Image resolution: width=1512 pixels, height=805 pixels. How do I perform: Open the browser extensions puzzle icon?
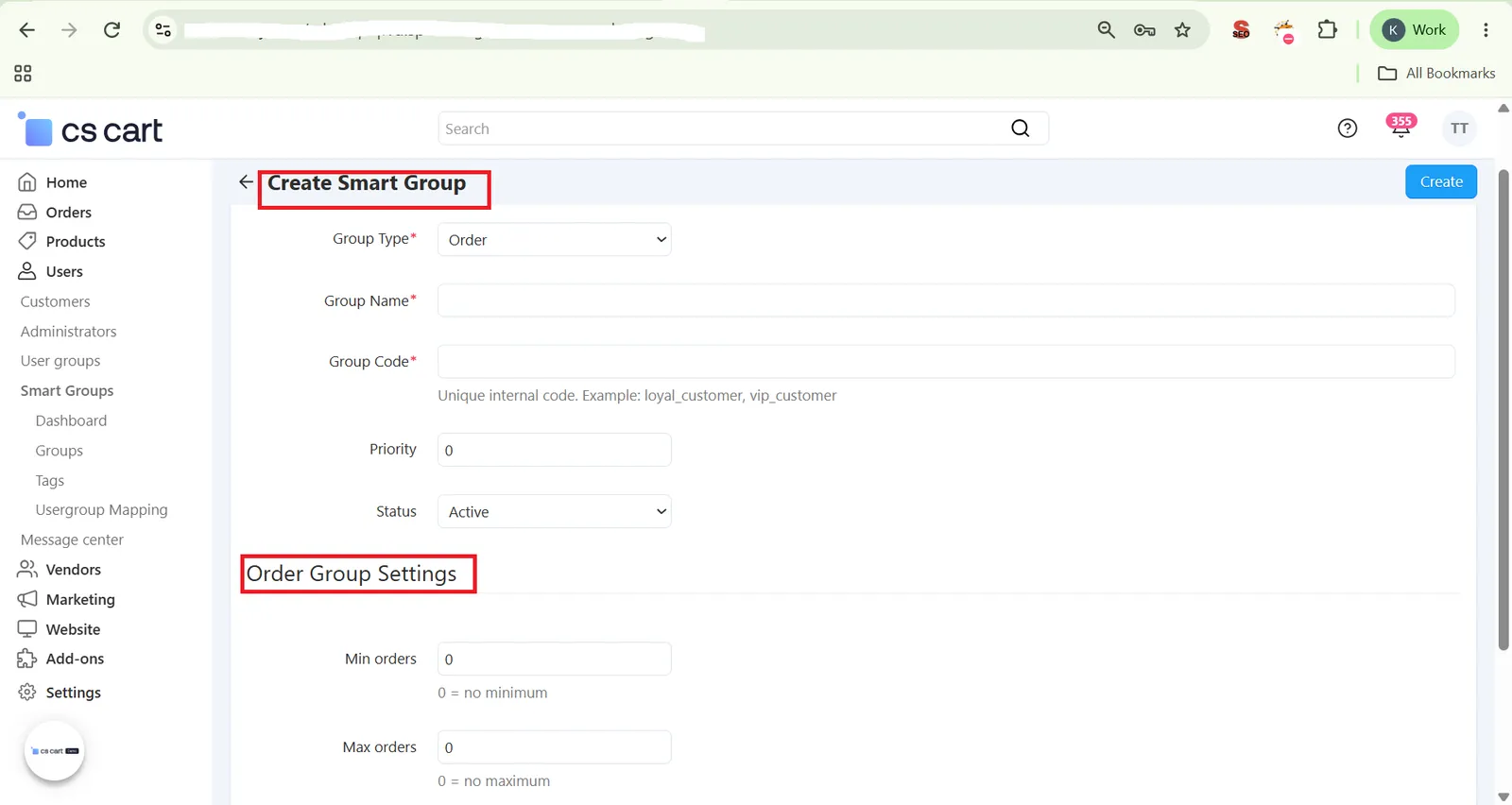tap(1327, 30)
